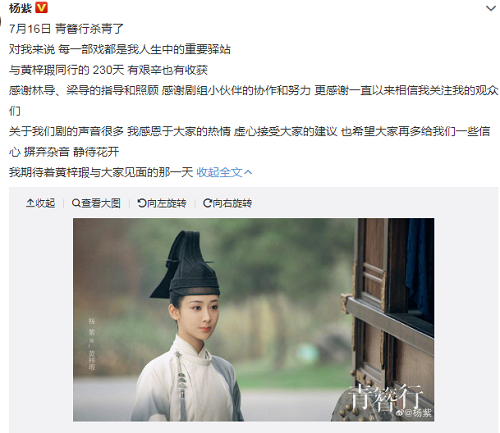Click the small caret after 收起全文
The width and height of the screenshot is (500, 433).
[x=248, y=172]
